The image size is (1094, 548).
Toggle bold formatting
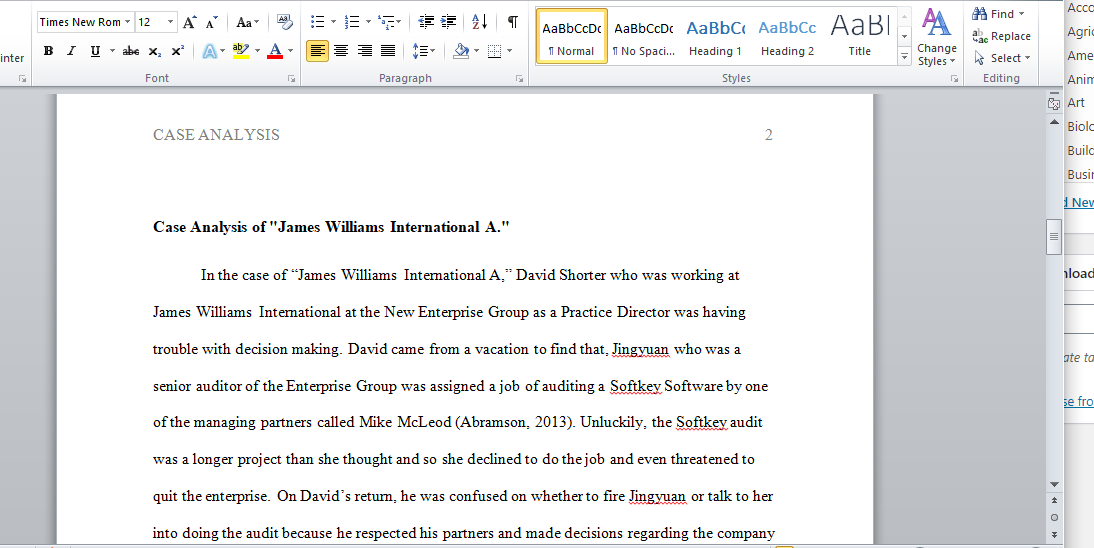point(48,51)
